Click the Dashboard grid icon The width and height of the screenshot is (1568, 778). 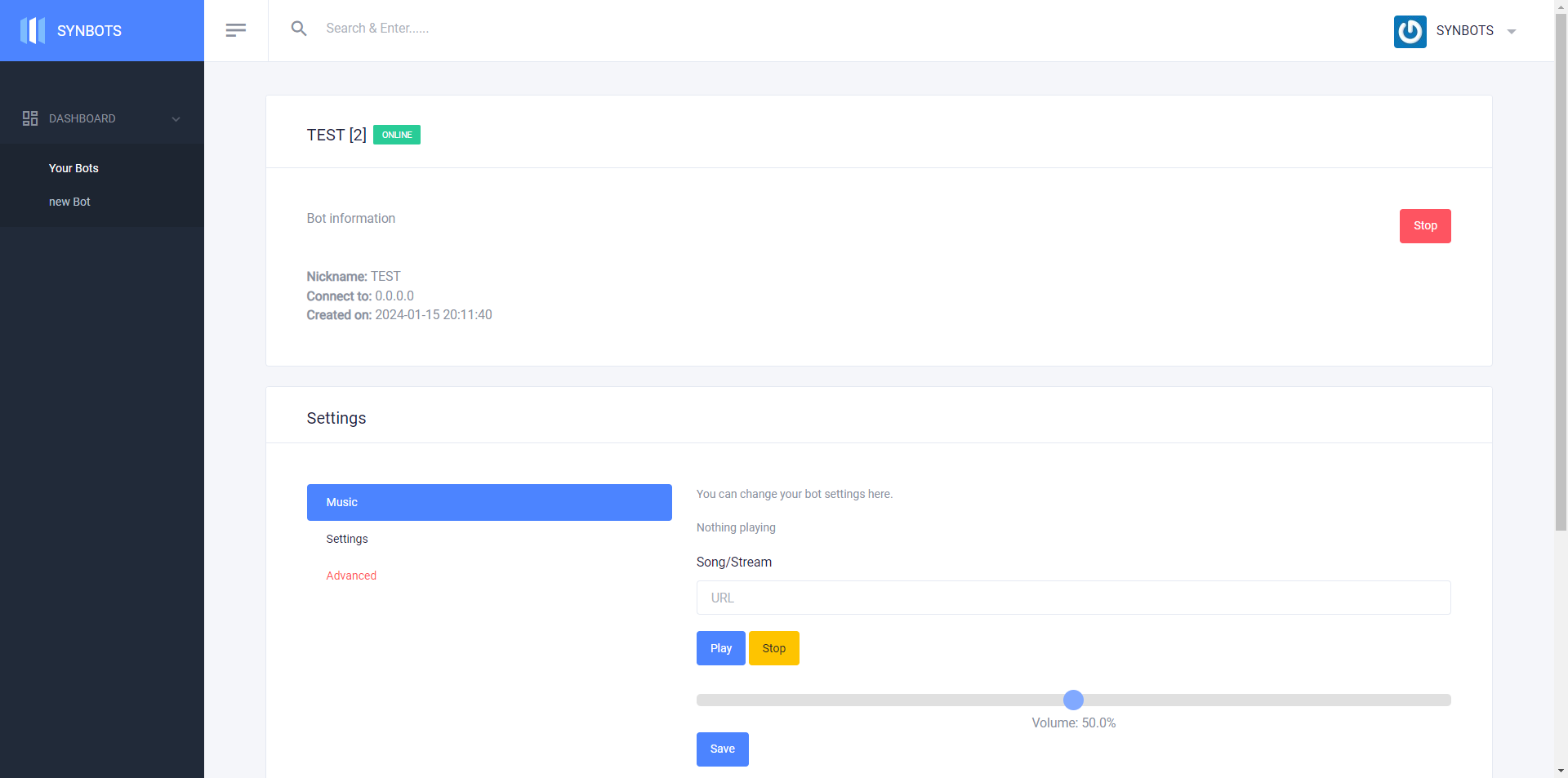coord(30,118)
